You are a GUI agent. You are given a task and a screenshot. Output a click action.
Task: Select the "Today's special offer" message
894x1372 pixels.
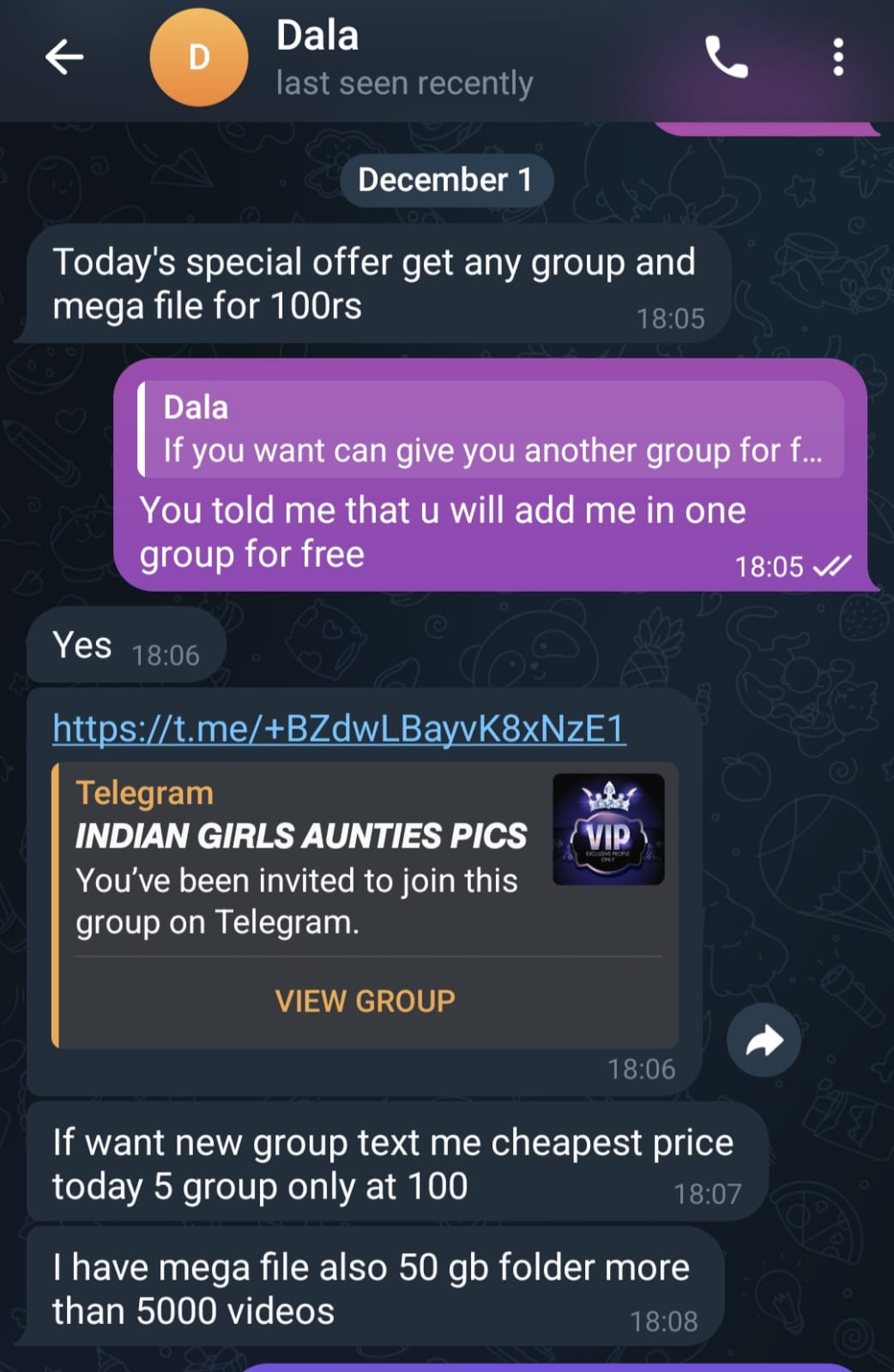pyautogui.click(x=374, y=285)
